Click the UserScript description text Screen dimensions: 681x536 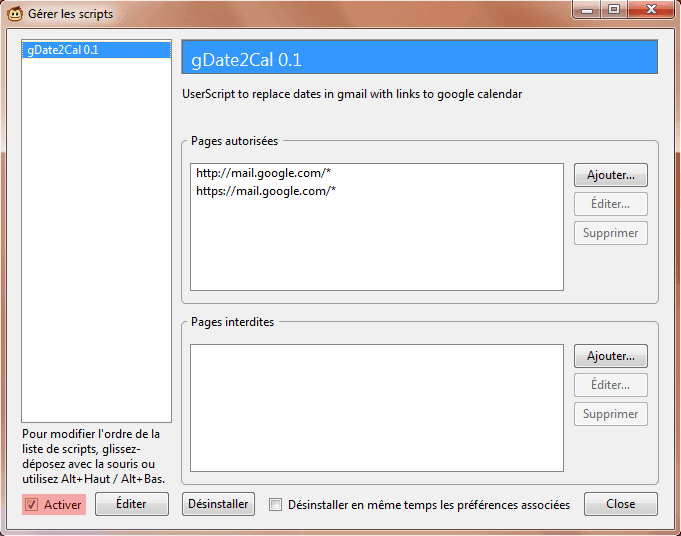[352, 94]
